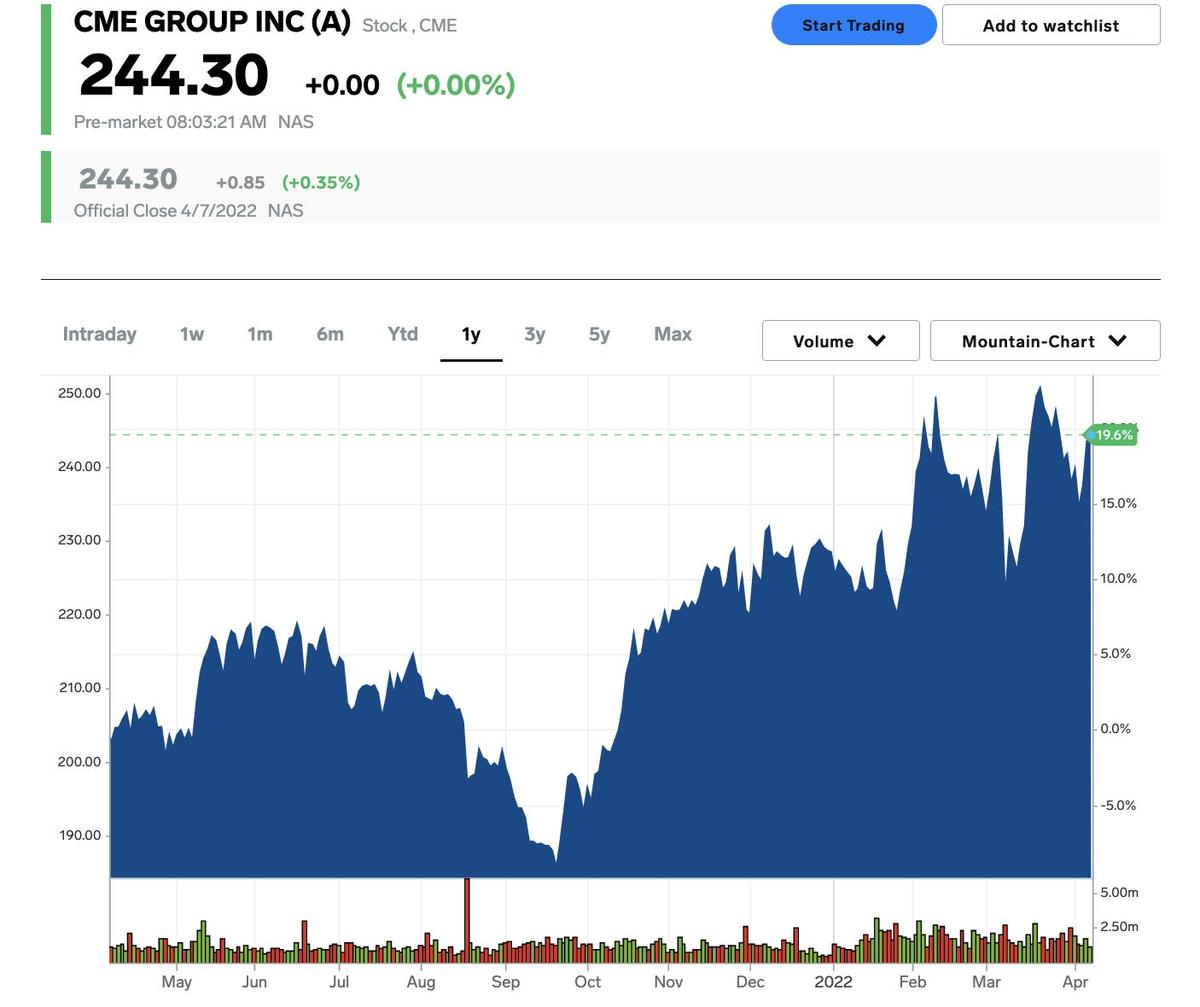This screenshot has height=1007, width=1200.
Task: Select the 1w time range
Action: 191,334
